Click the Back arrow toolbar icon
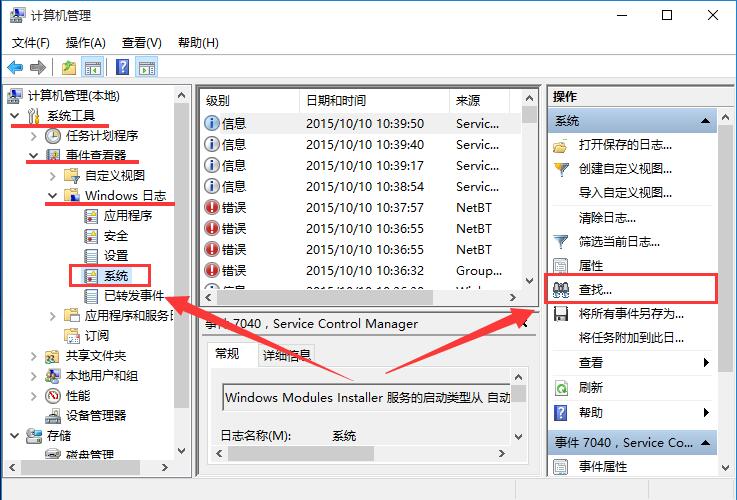 tap(15, 67)
